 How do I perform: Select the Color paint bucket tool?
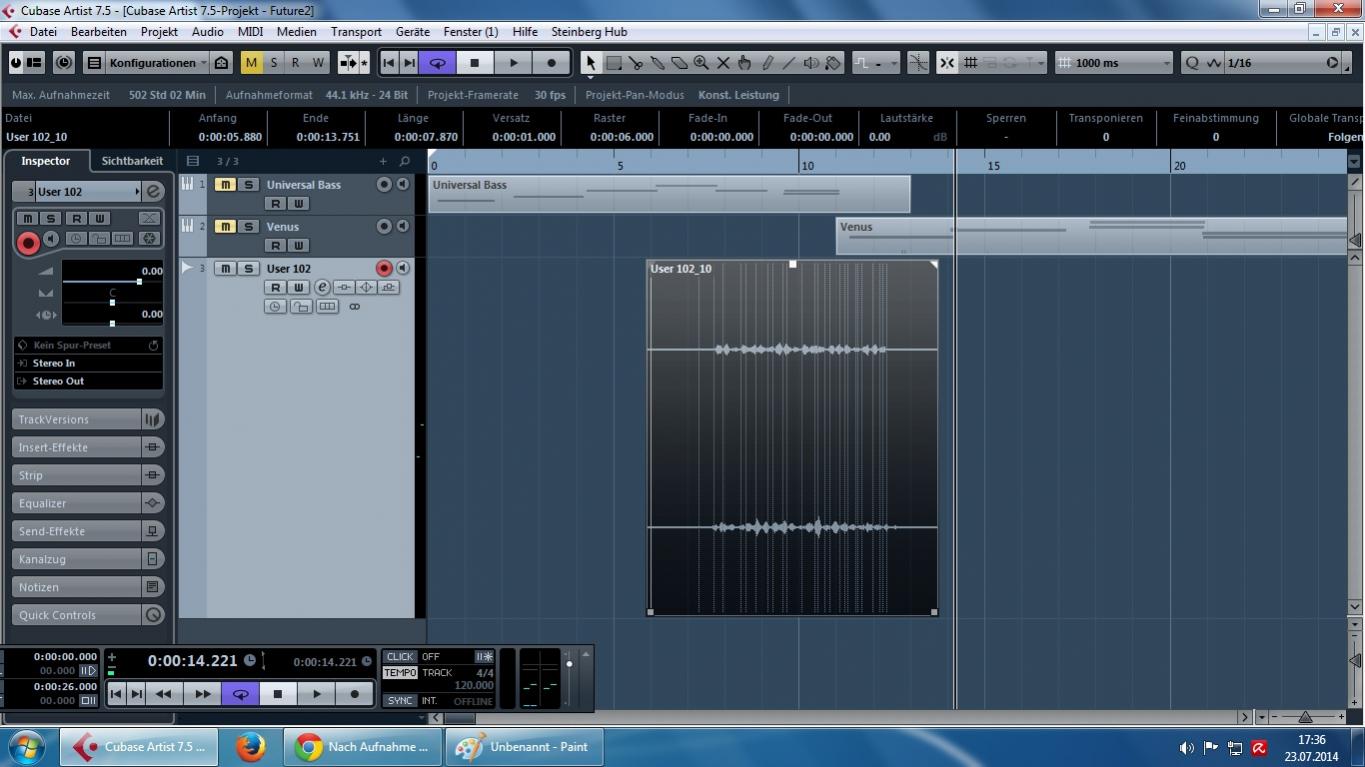coord(834,63)
